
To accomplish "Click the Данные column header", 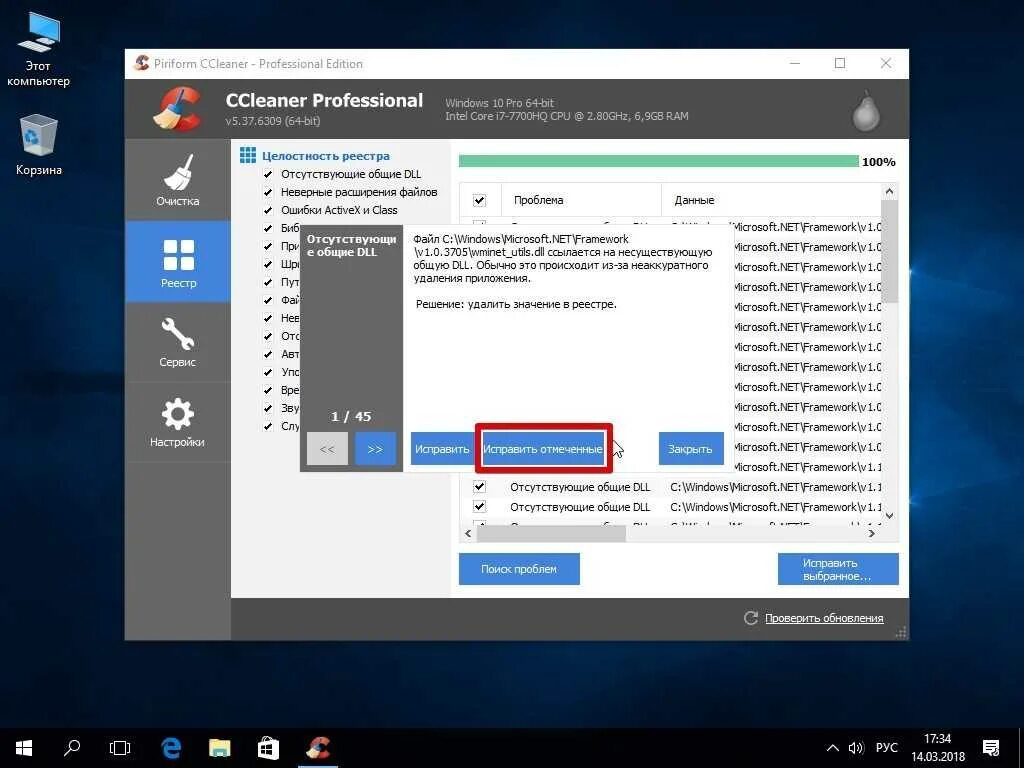I will click(x=771, y=200).
